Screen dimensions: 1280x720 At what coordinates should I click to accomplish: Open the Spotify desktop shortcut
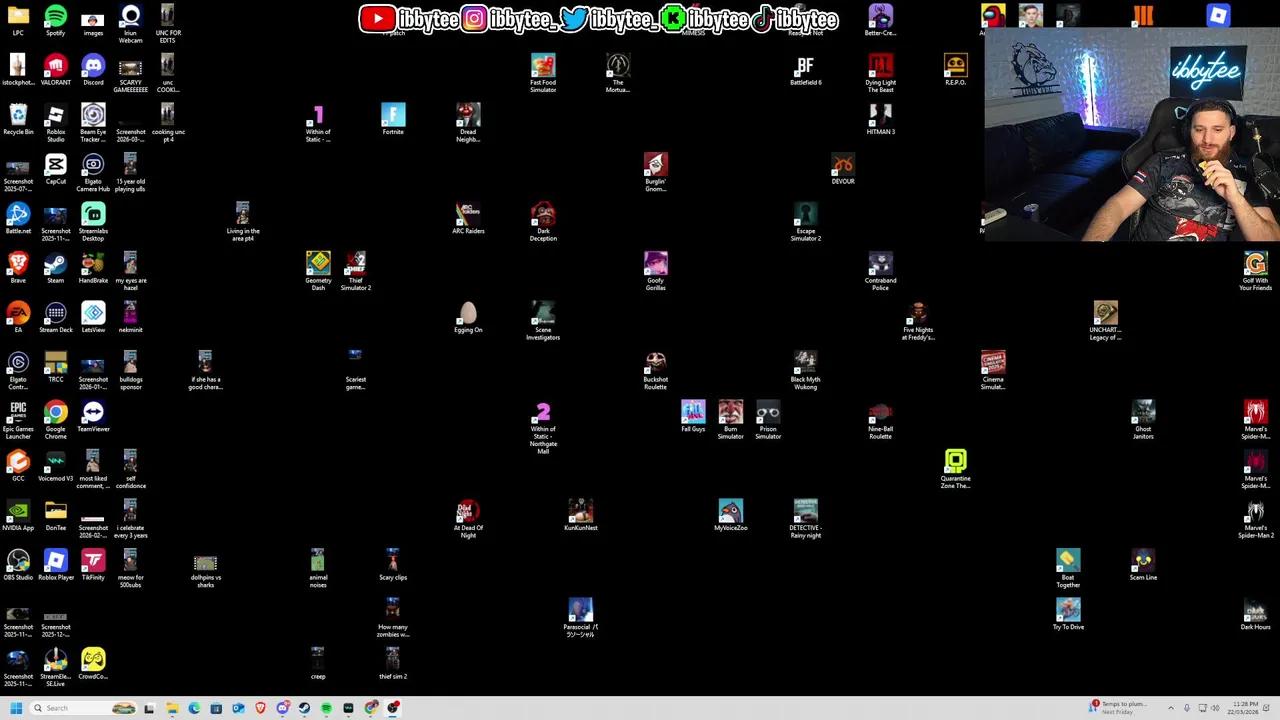point(55,21)
